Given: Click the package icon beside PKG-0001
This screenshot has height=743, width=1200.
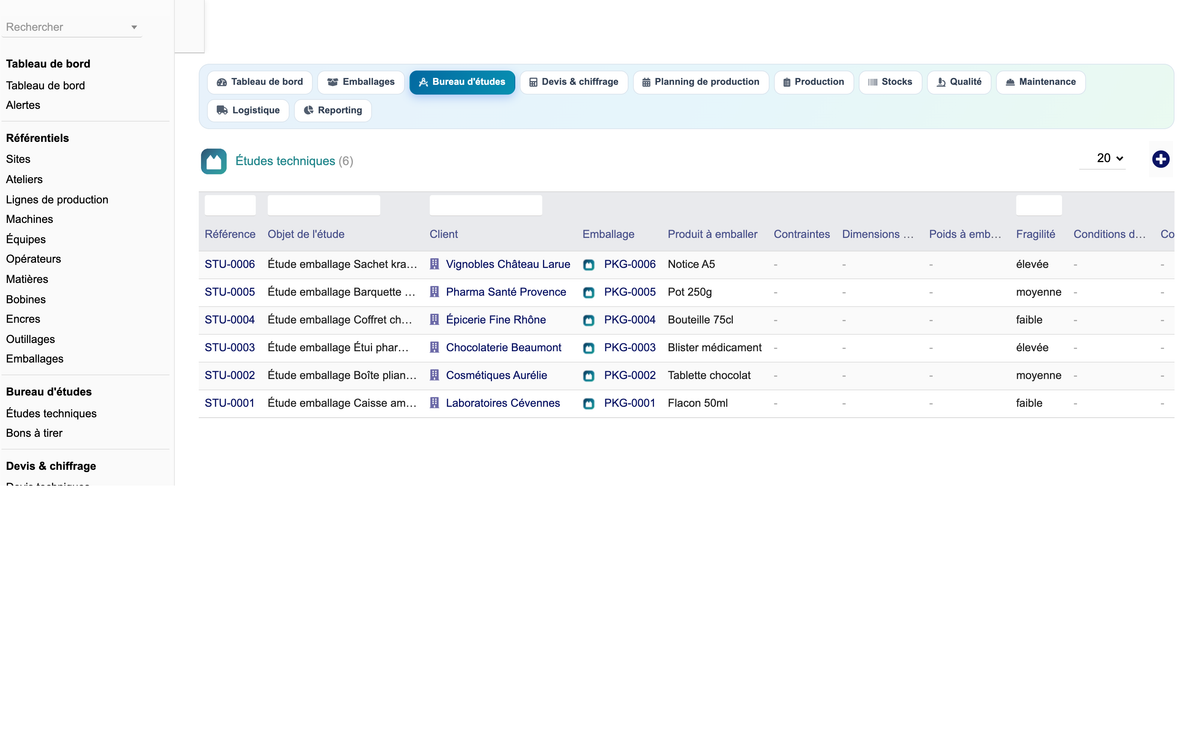Looking at the screenshot, I should [589, 404].
